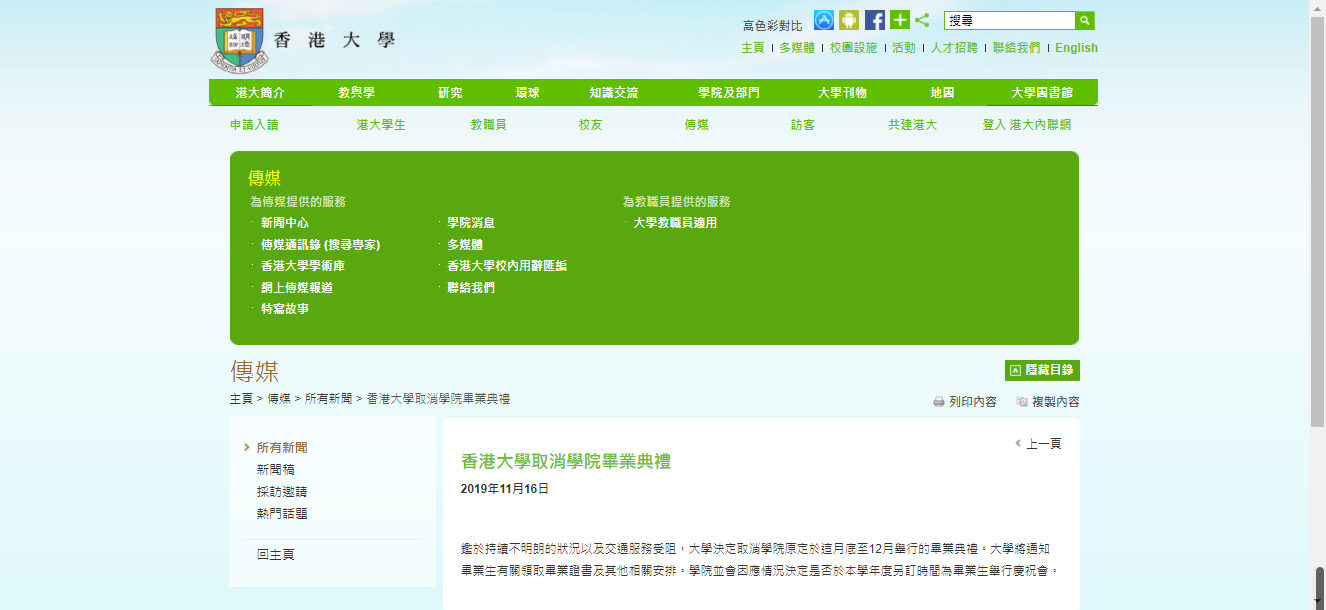Open the 大學刊物 menu

[x=842, y=93]
